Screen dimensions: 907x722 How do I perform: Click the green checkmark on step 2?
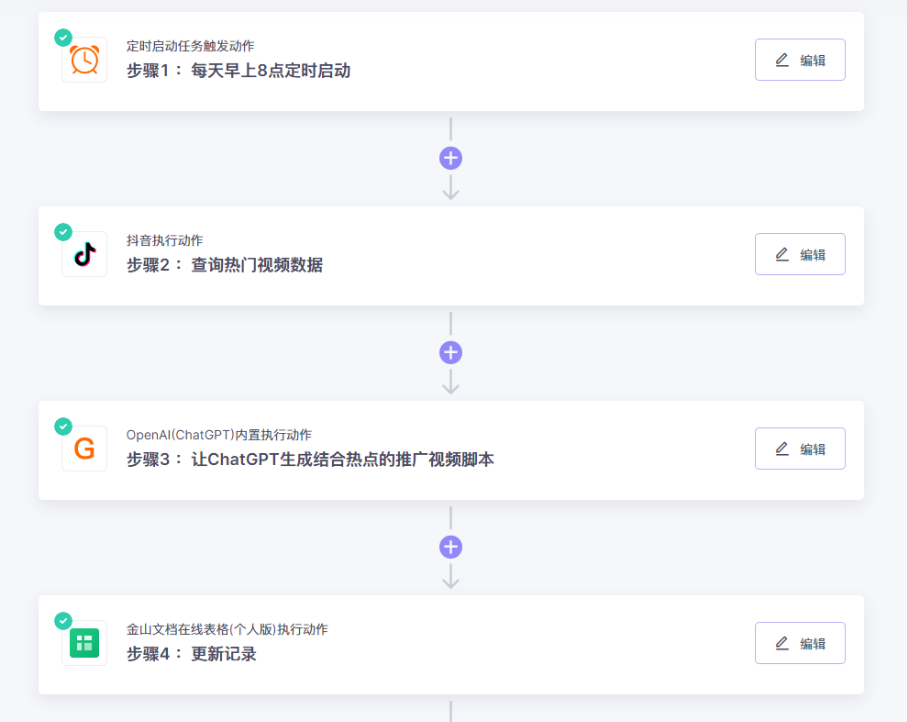point(63,232)
